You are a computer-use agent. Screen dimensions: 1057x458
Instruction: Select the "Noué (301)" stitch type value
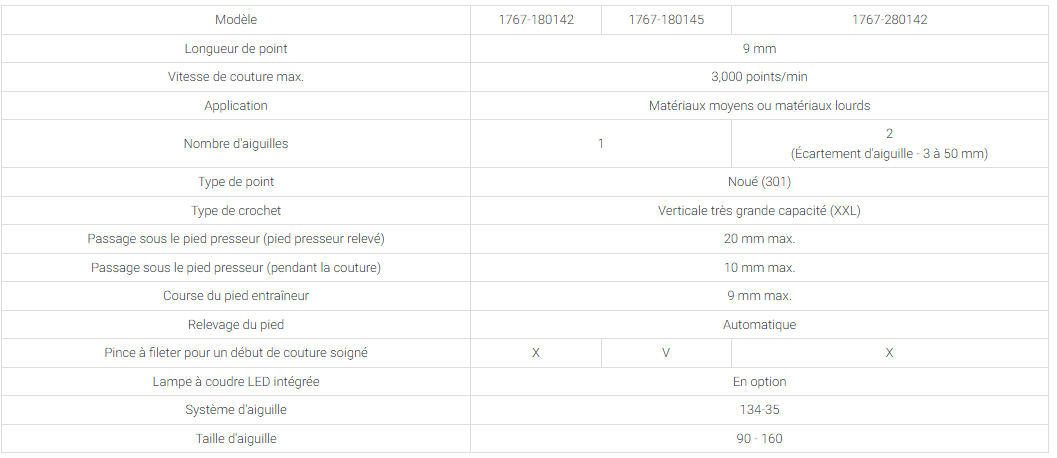point(759,182)
